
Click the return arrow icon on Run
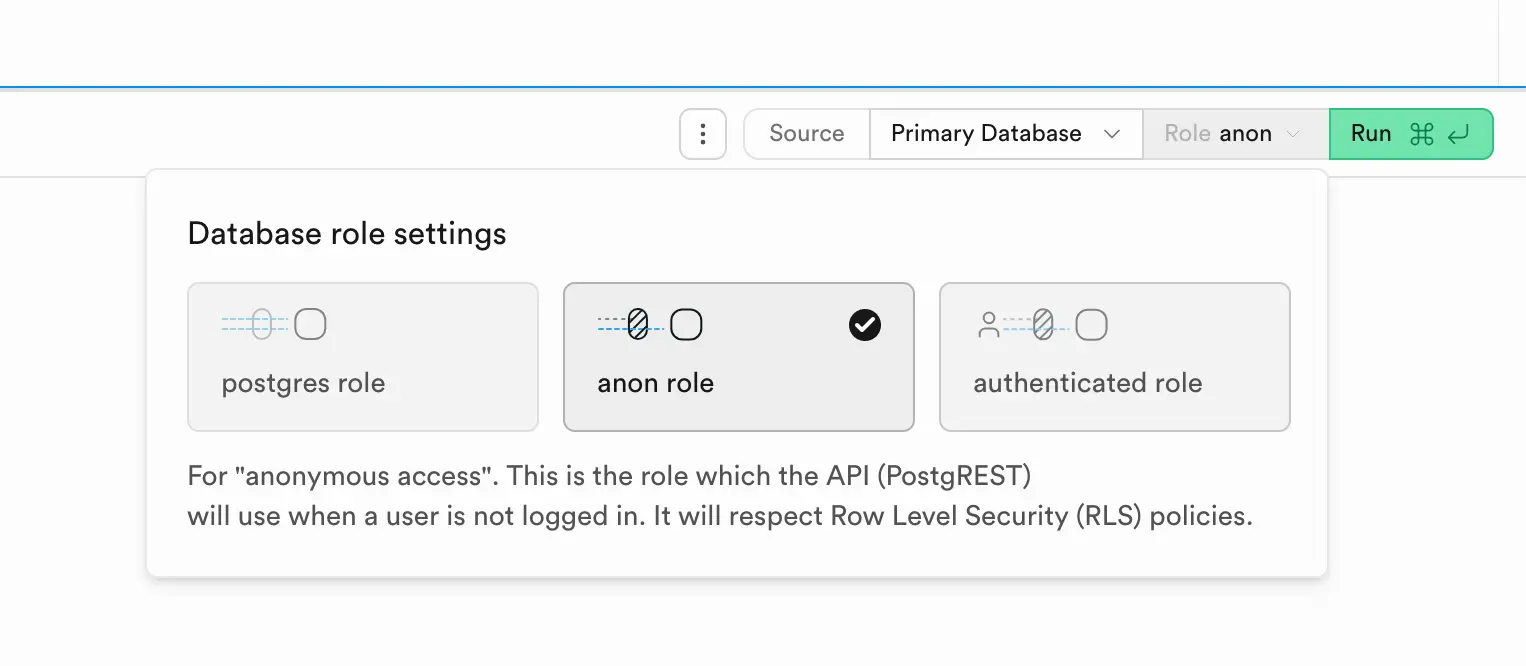pos(1458,134)
